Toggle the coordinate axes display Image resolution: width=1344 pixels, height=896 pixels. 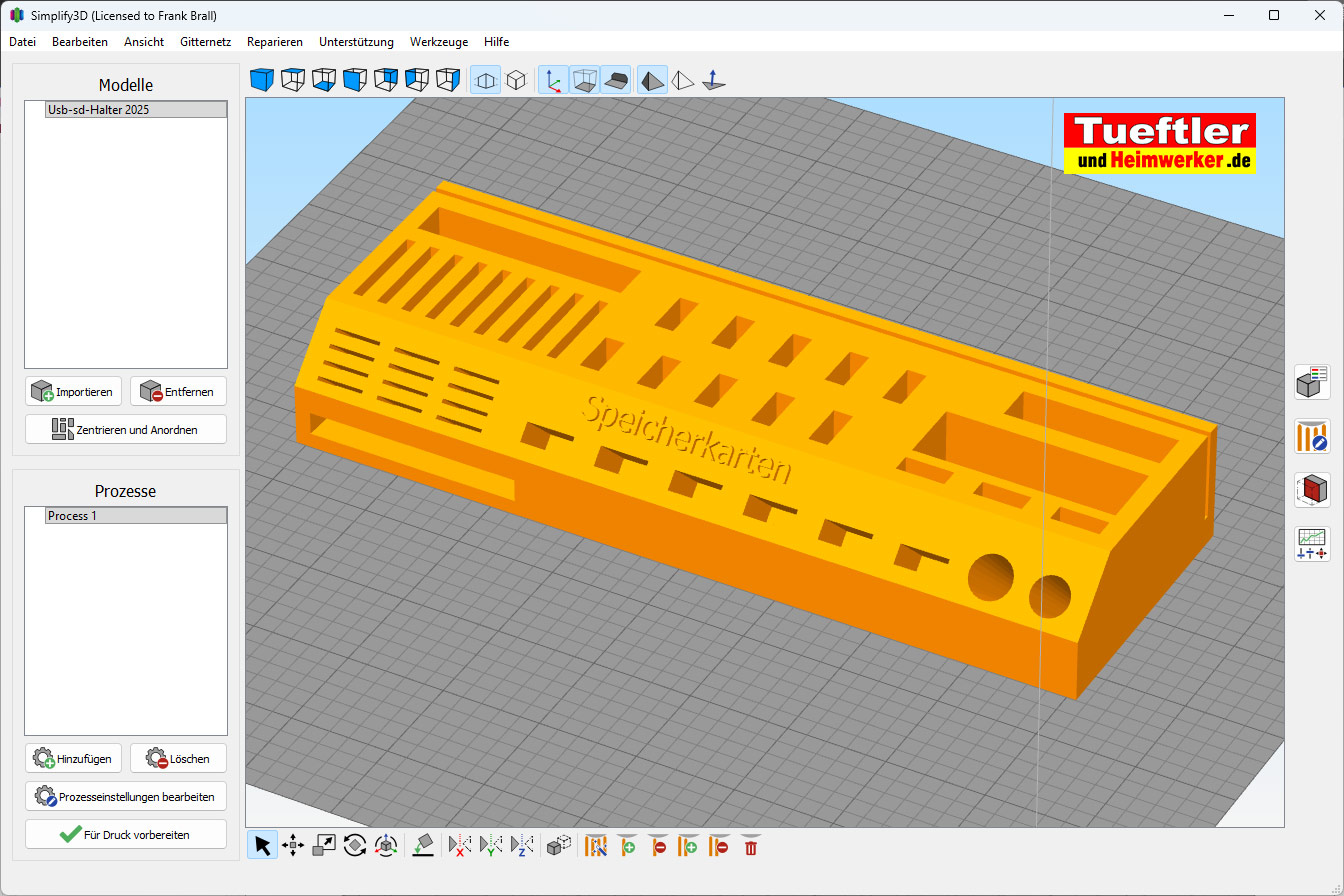pos(553,80)
